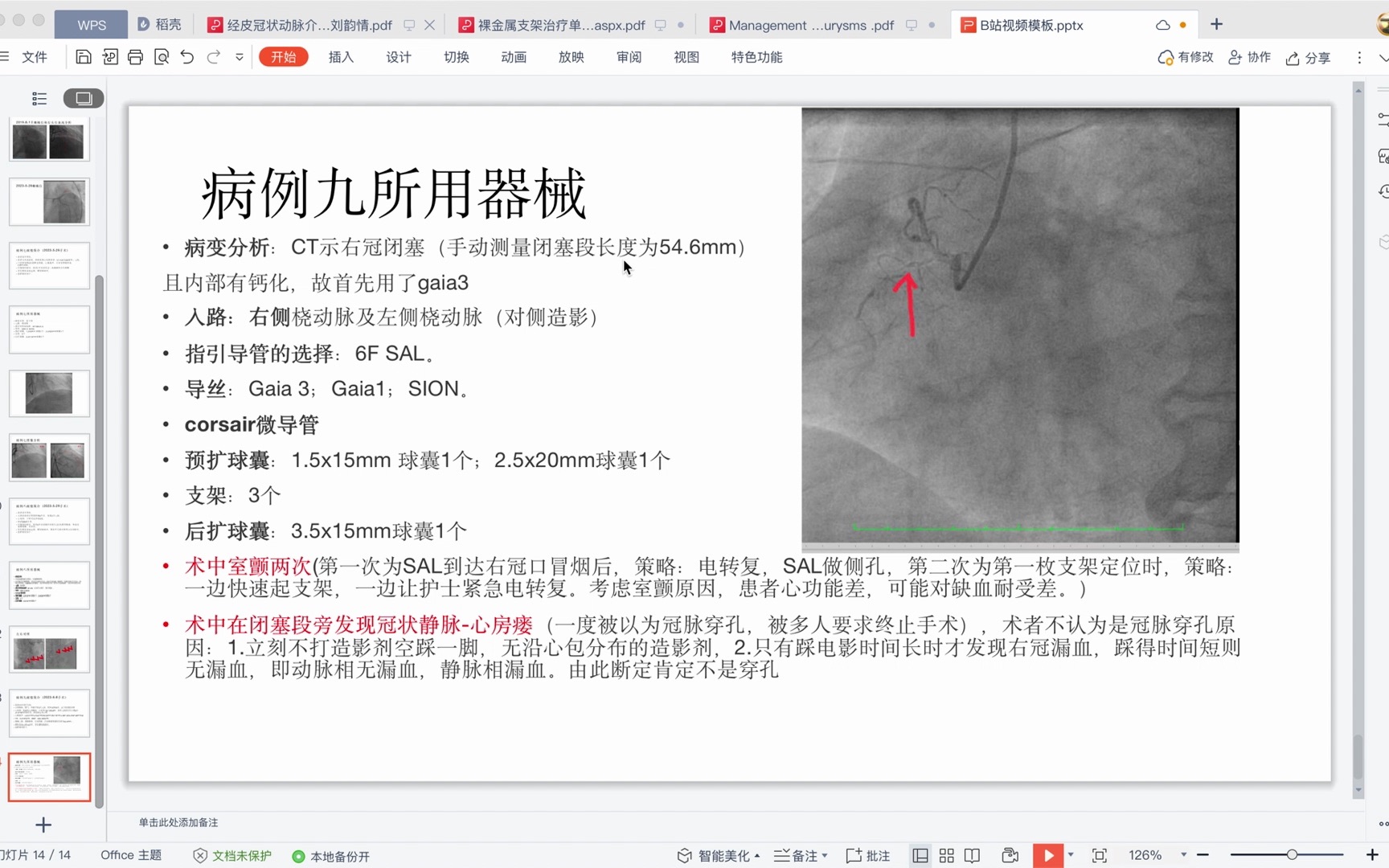The image size is (1389, 868).
Task: Switch to slide sorter grid view
Action: 947,856
